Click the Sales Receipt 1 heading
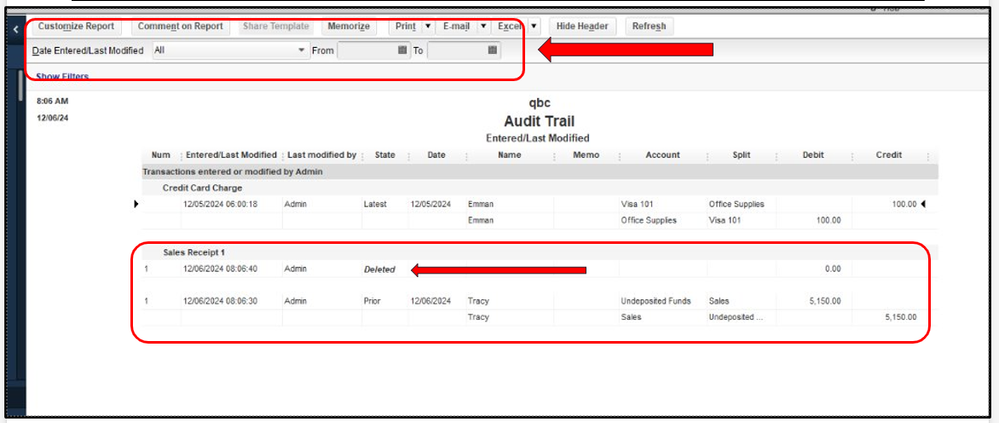999x423 pixels. [194, 253]
